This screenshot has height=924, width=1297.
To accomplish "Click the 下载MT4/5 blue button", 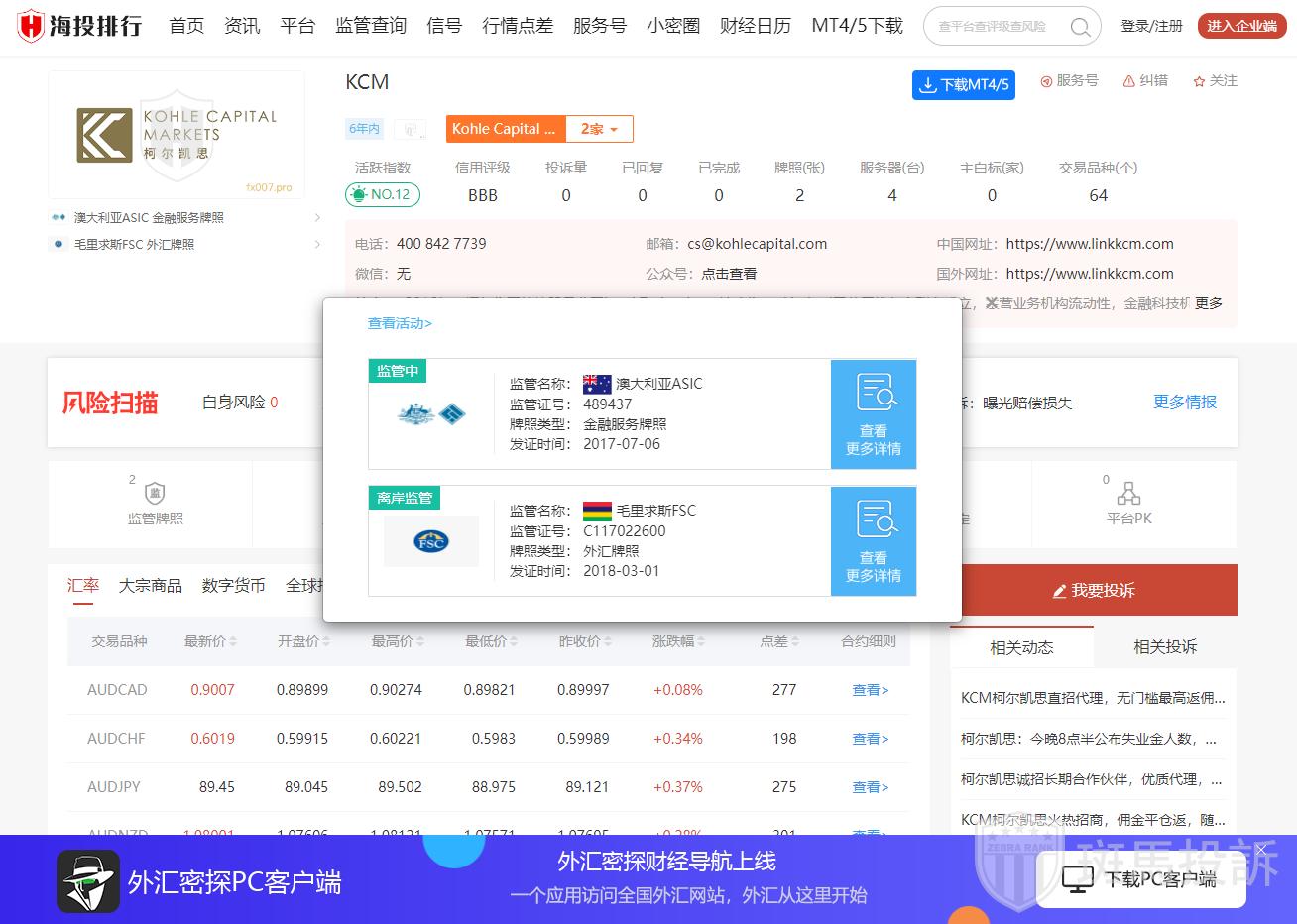I will coord(964,85).
